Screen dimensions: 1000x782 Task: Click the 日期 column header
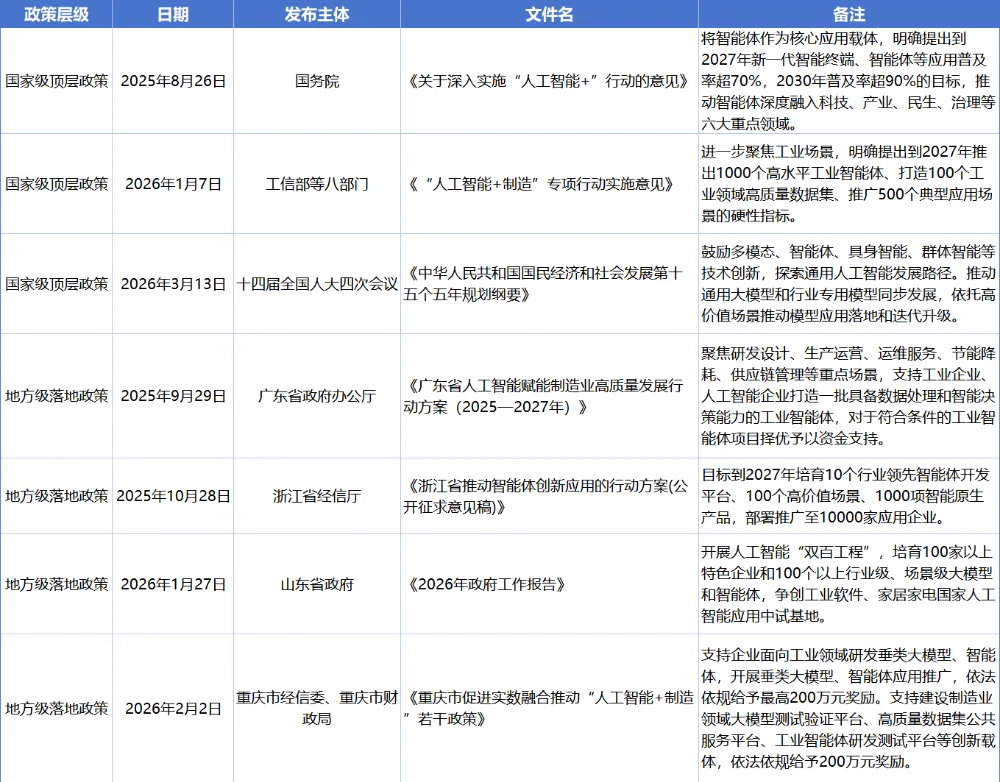click(173, 14)
